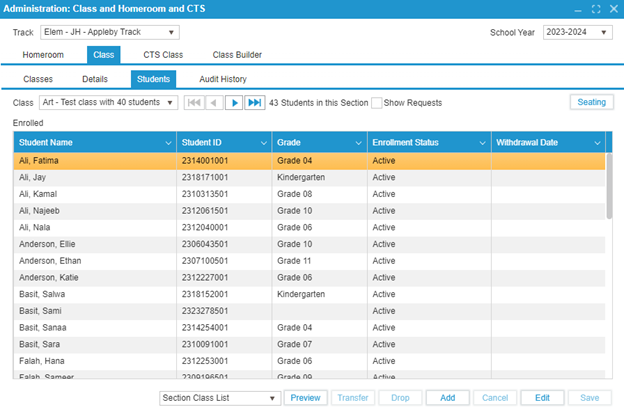The width and height of the screenshot is (624, 414).
Task: Open the Audit History tab
Action: 222,79
